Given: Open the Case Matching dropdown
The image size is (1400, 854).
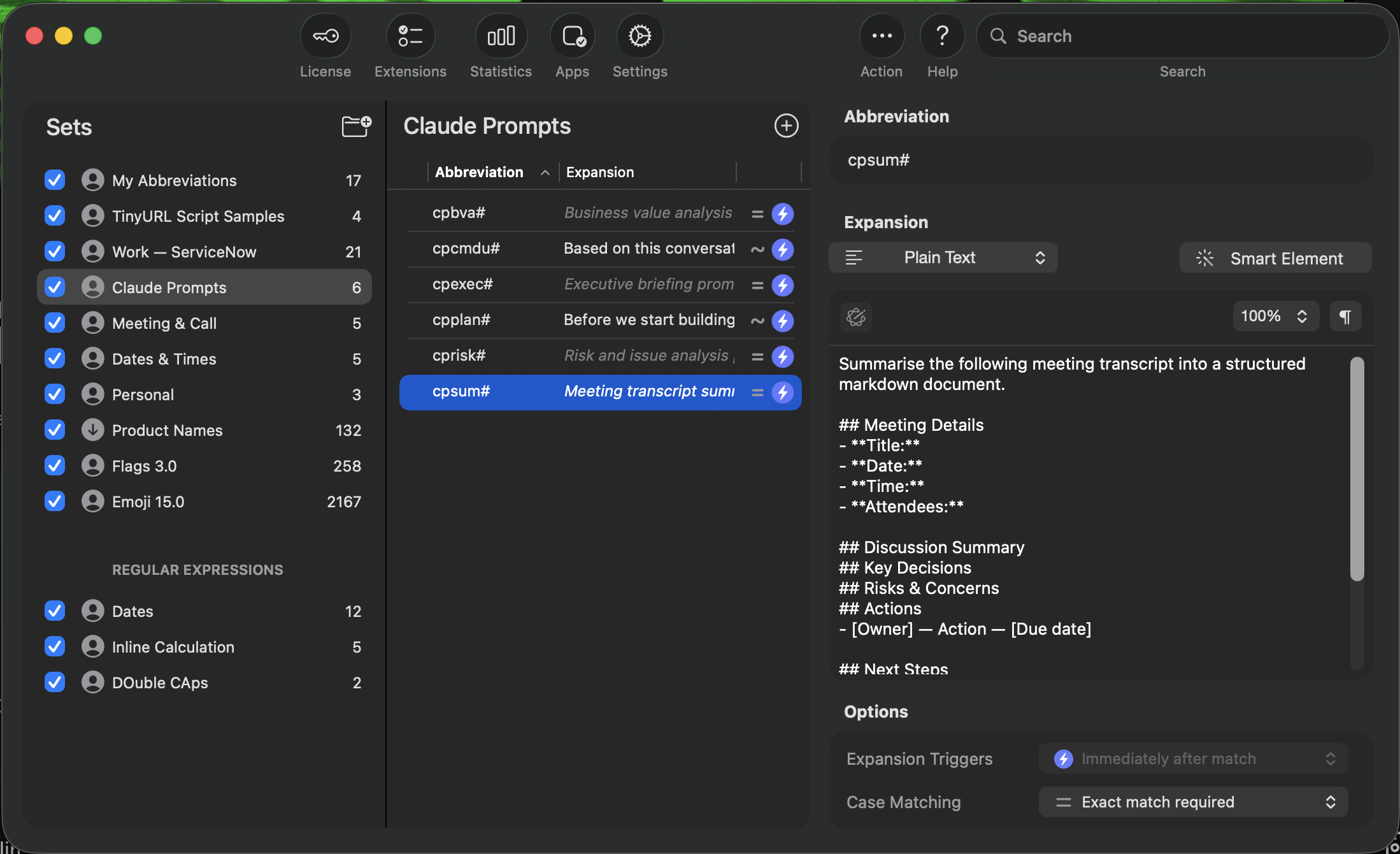Looking at the screenshot, I should pyautogui.click(x=1193, y=802).
